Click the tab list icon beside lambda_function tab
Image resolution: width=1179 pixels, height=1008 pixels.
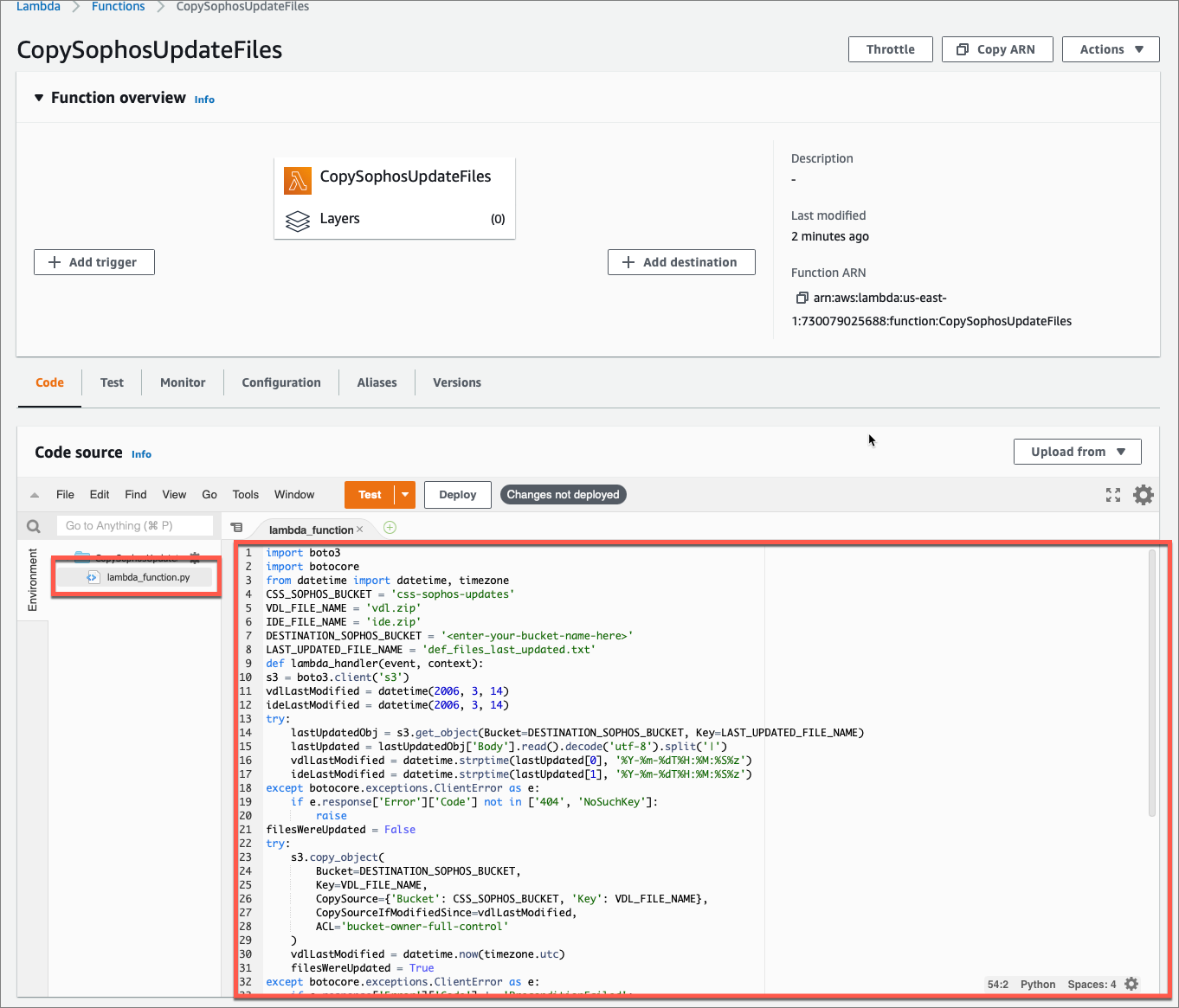coord(236,527)
